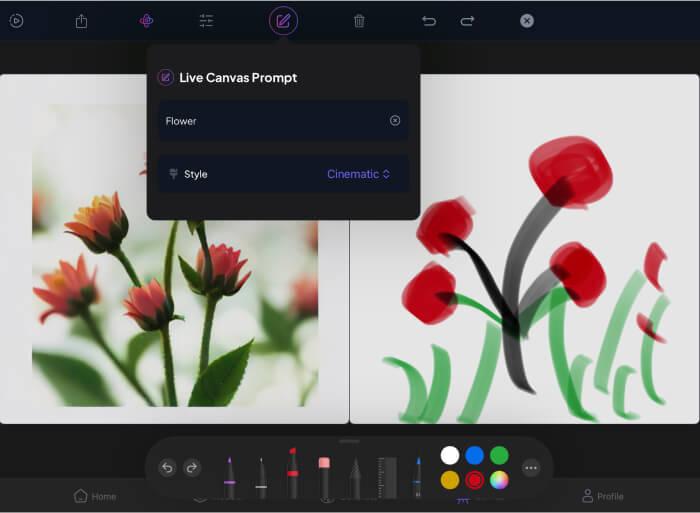Open the Profile tab

coord(602,496)
